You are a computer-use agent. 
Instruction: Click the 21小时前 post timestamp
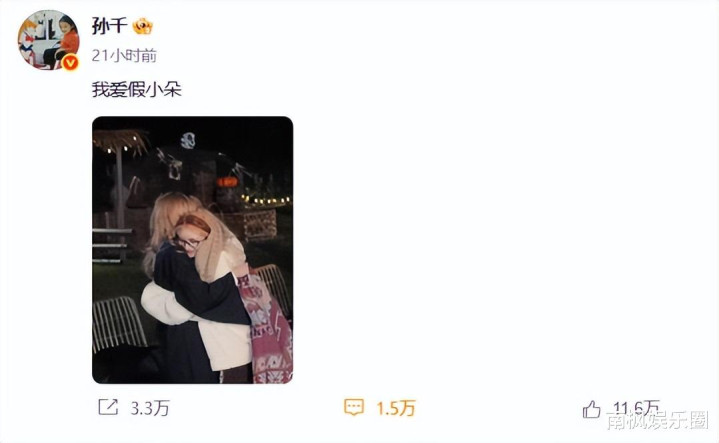pos(124,55)
